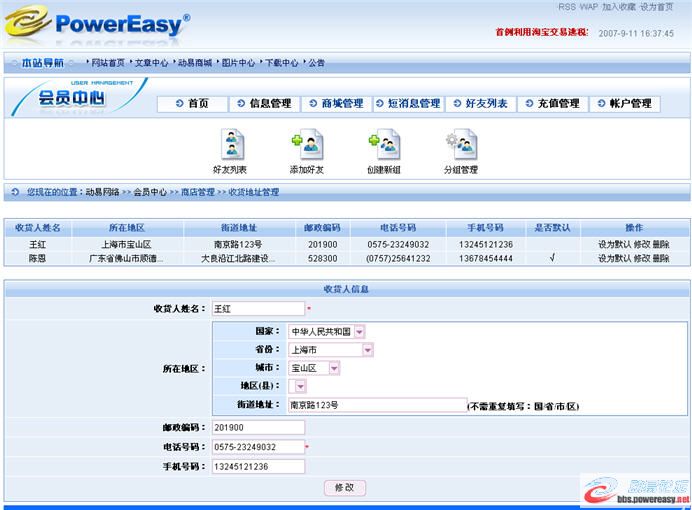Open the 帐户管理 tab
Viewport: 692px width, 510px height.
pos(624,104)
